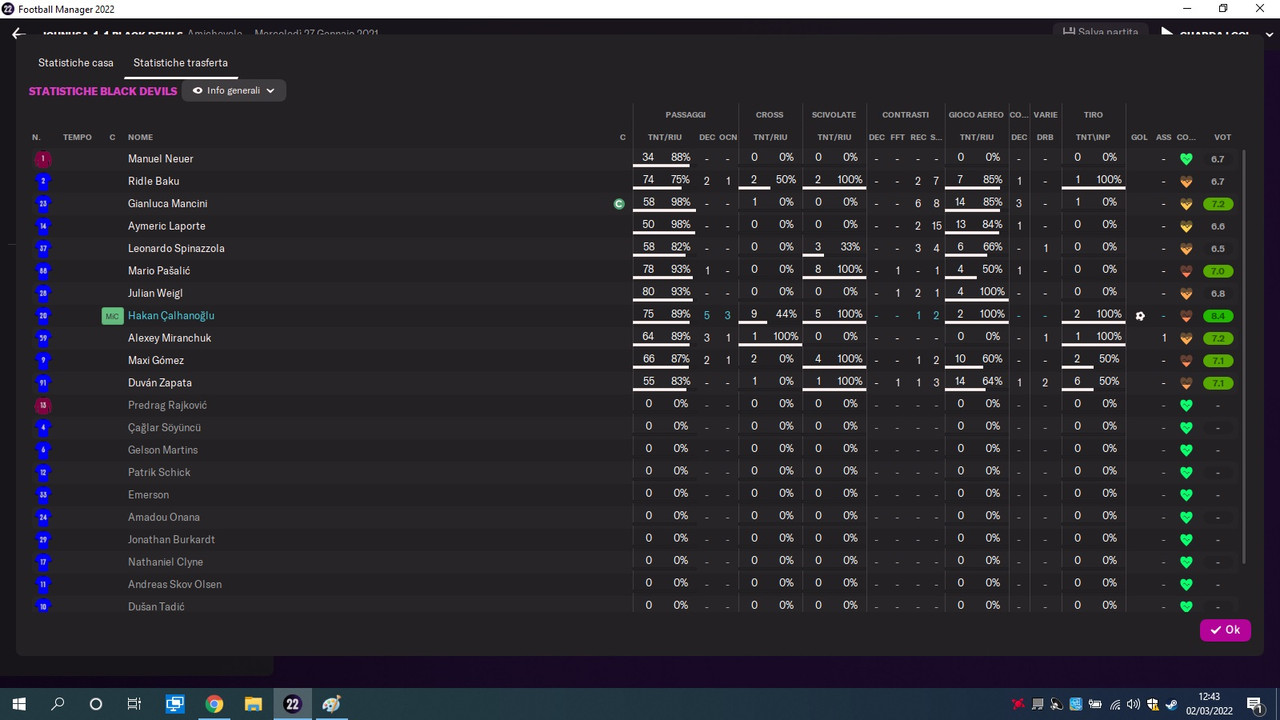Image resolution: width=1280 pixels, height=720 pixels.
Task: Click the MC position badge beside Çalhanoğlu
Action: [112, 316]
